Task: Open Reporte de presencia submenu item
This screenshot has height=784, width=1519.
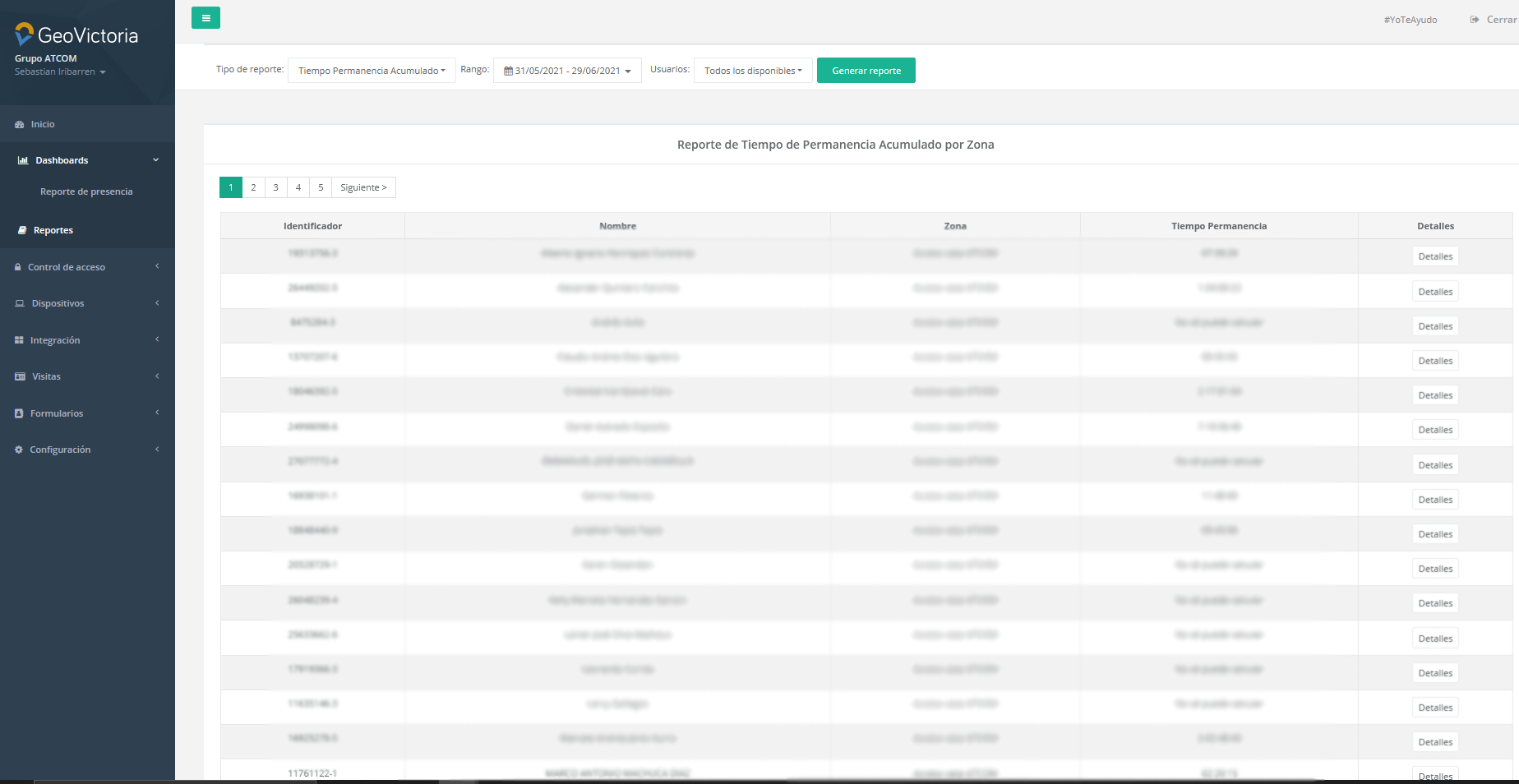Action: pyautogui.click(x=86, y=192)
